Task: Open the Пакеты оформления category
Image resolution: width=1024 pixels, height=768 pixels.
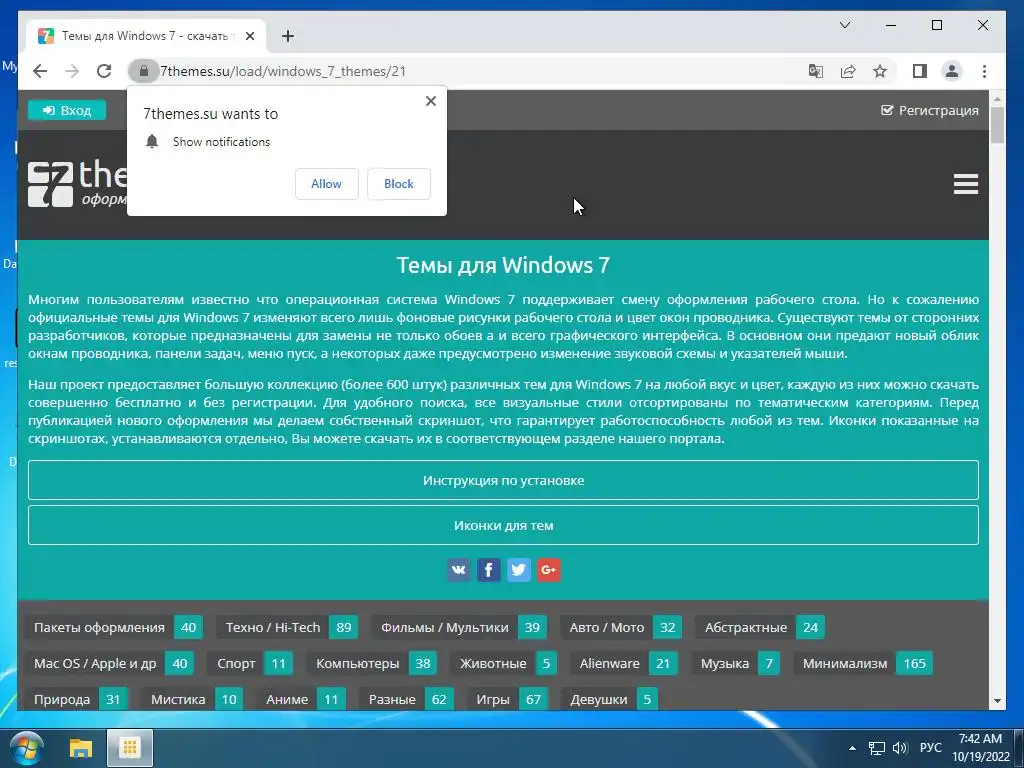Action: (x=114, y=627)
